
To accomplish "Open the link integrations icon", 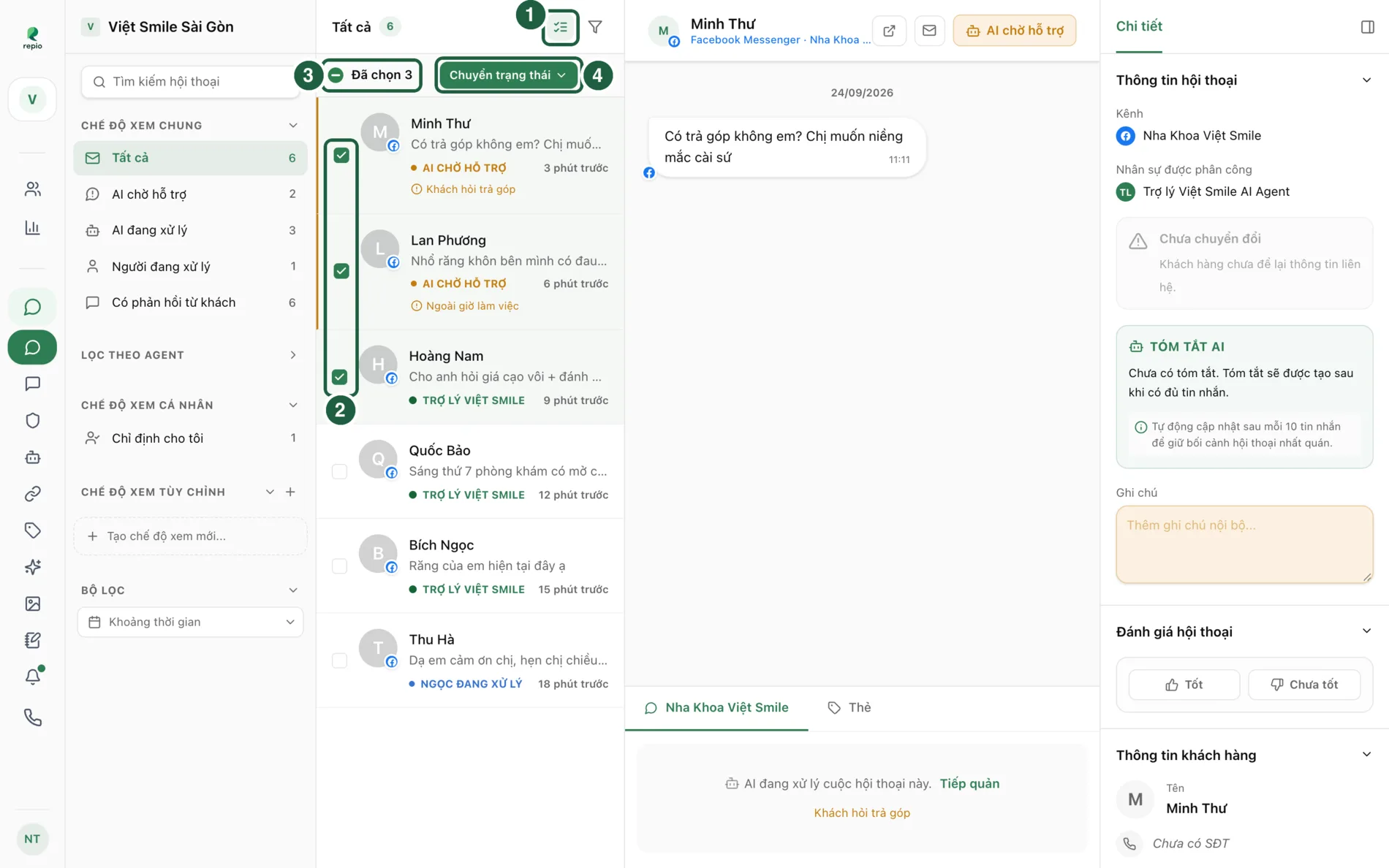I will pyautogui.click(x=32, y=494).
